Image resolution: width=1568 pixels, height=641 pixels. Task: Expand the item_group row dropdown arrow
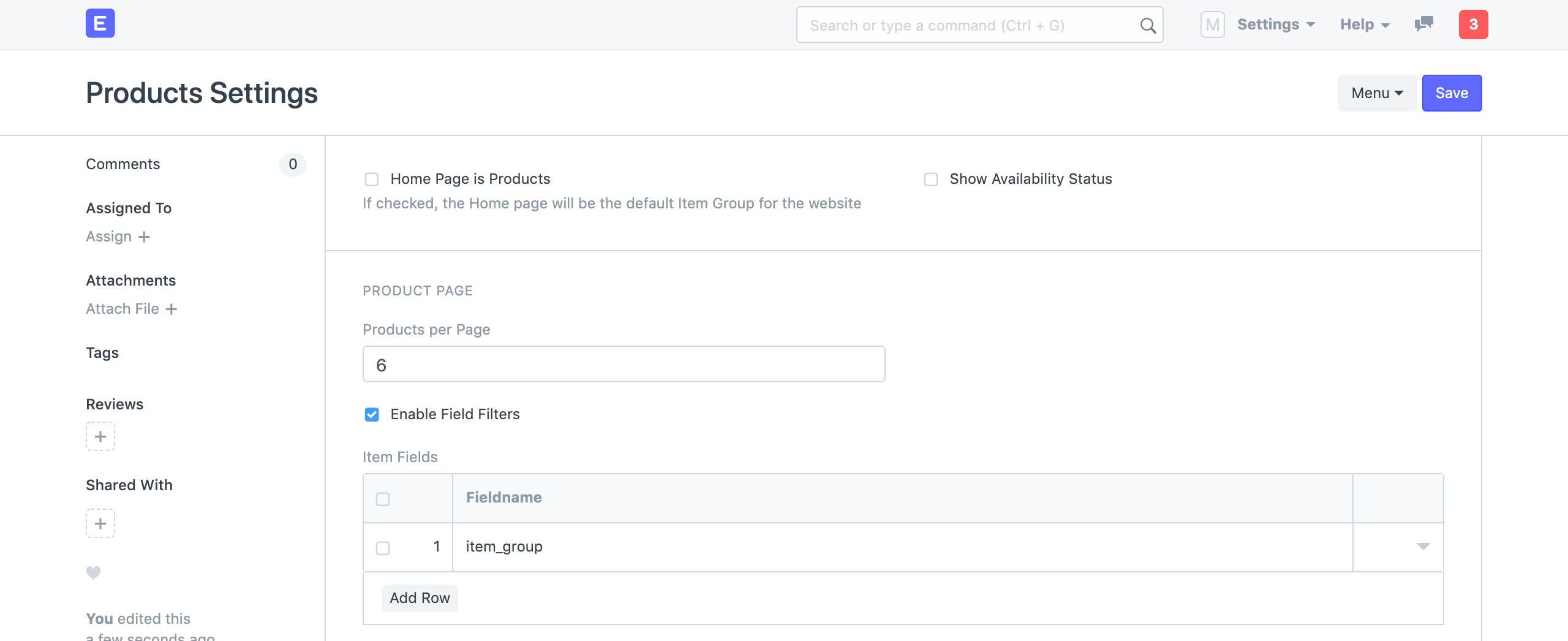tap(1423, 547)
